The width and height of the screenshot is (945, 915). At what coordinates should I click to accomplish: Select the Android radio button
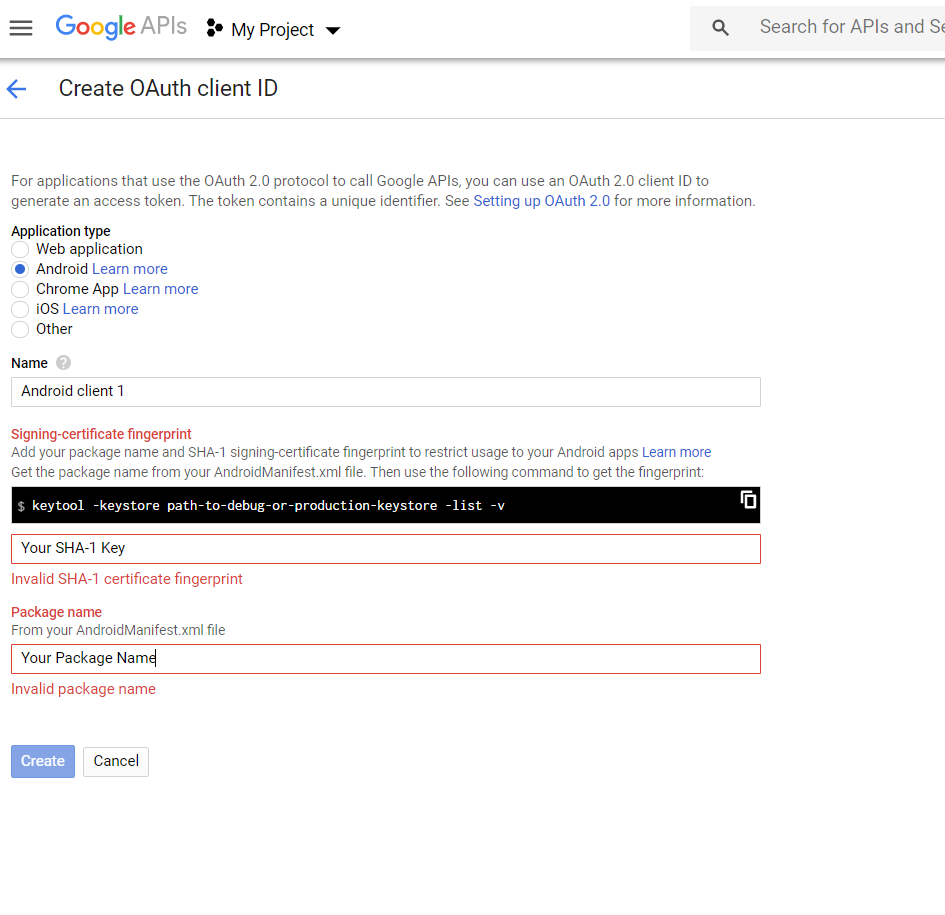(20, 269)
